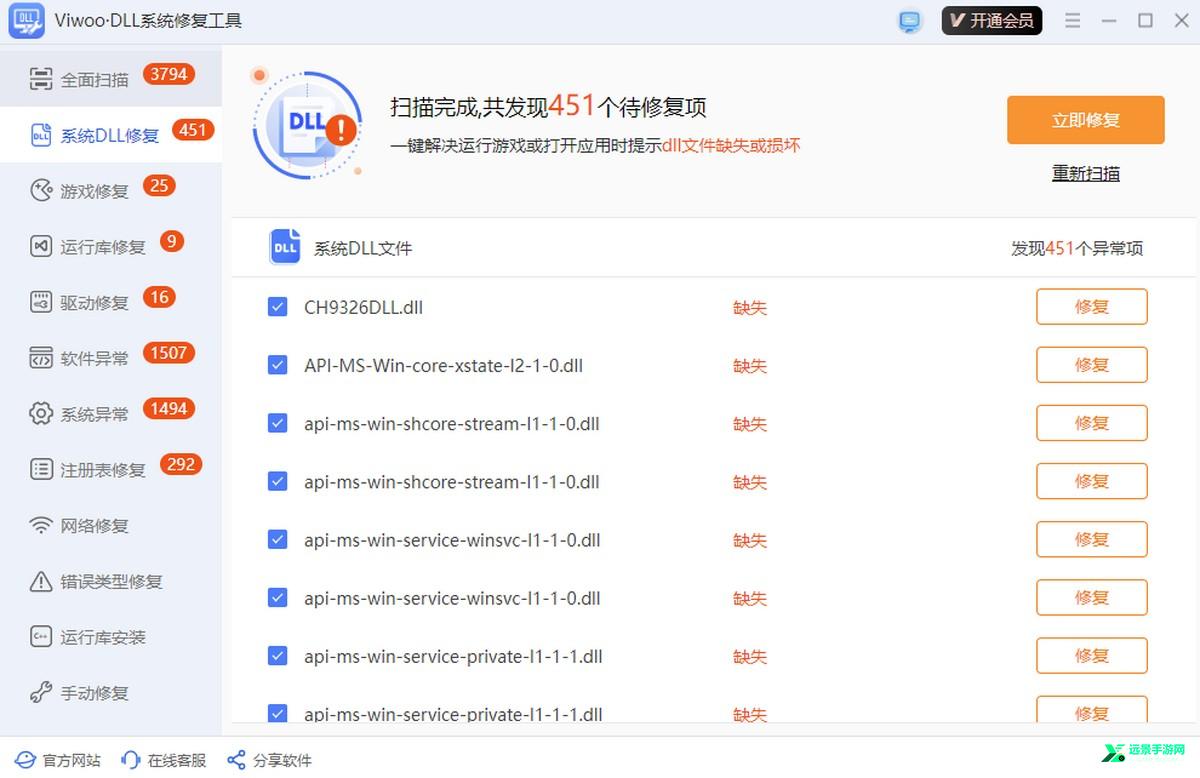1200x778 pixels.
Task: Click 修复 for first api-ms-win-service-winsvc-l1-1-0.dll row
Action: pyautogui.click(x=1091, y=540)
